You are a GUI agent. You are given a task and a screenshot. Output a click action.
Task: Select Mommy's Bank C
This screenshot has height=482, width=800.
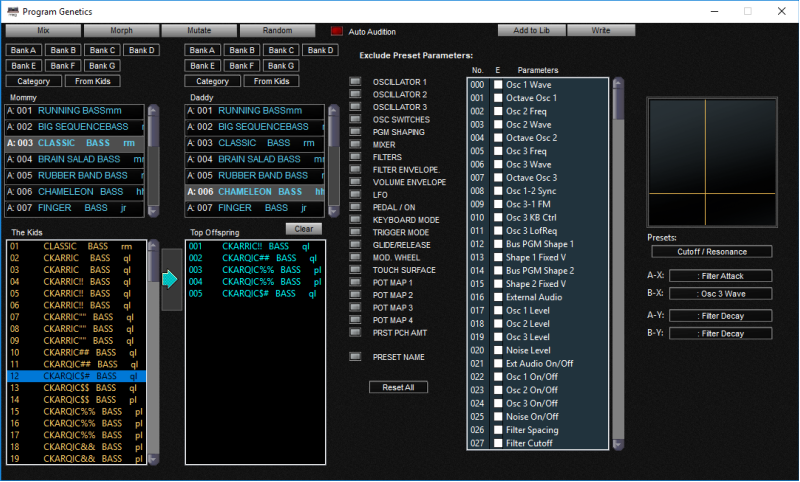[101, 50]
